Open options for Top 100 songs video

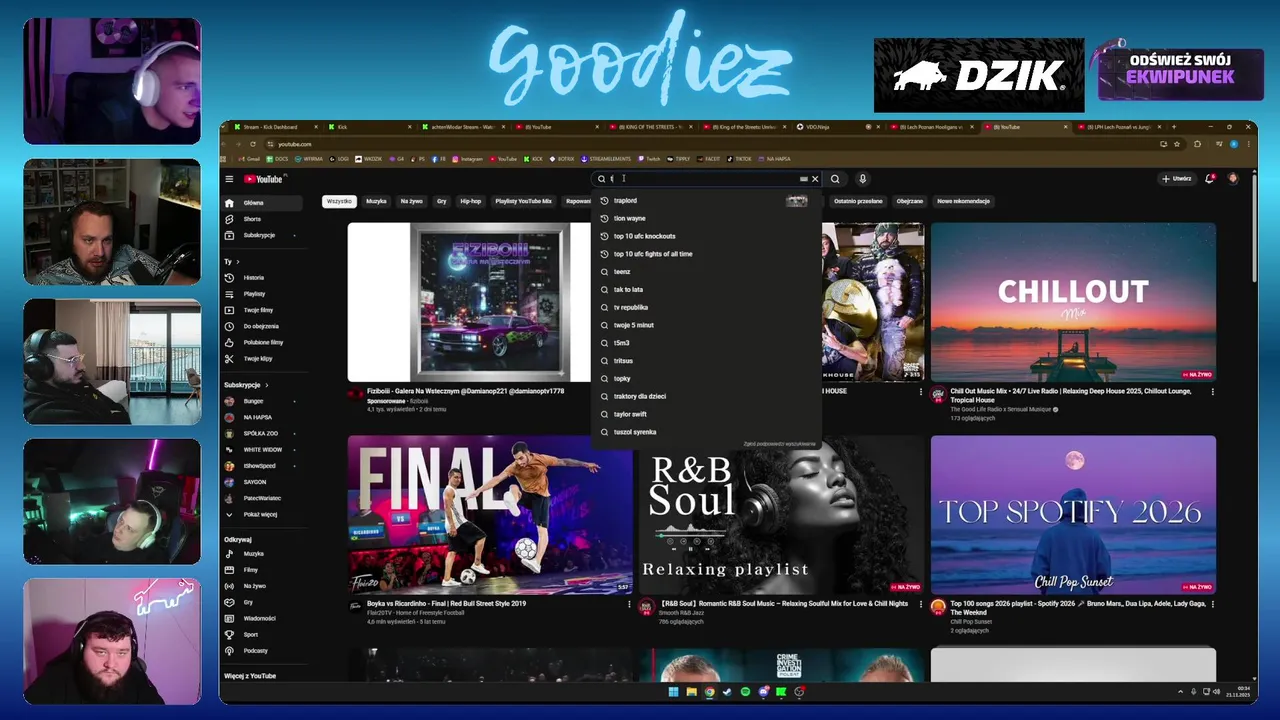1213,604
